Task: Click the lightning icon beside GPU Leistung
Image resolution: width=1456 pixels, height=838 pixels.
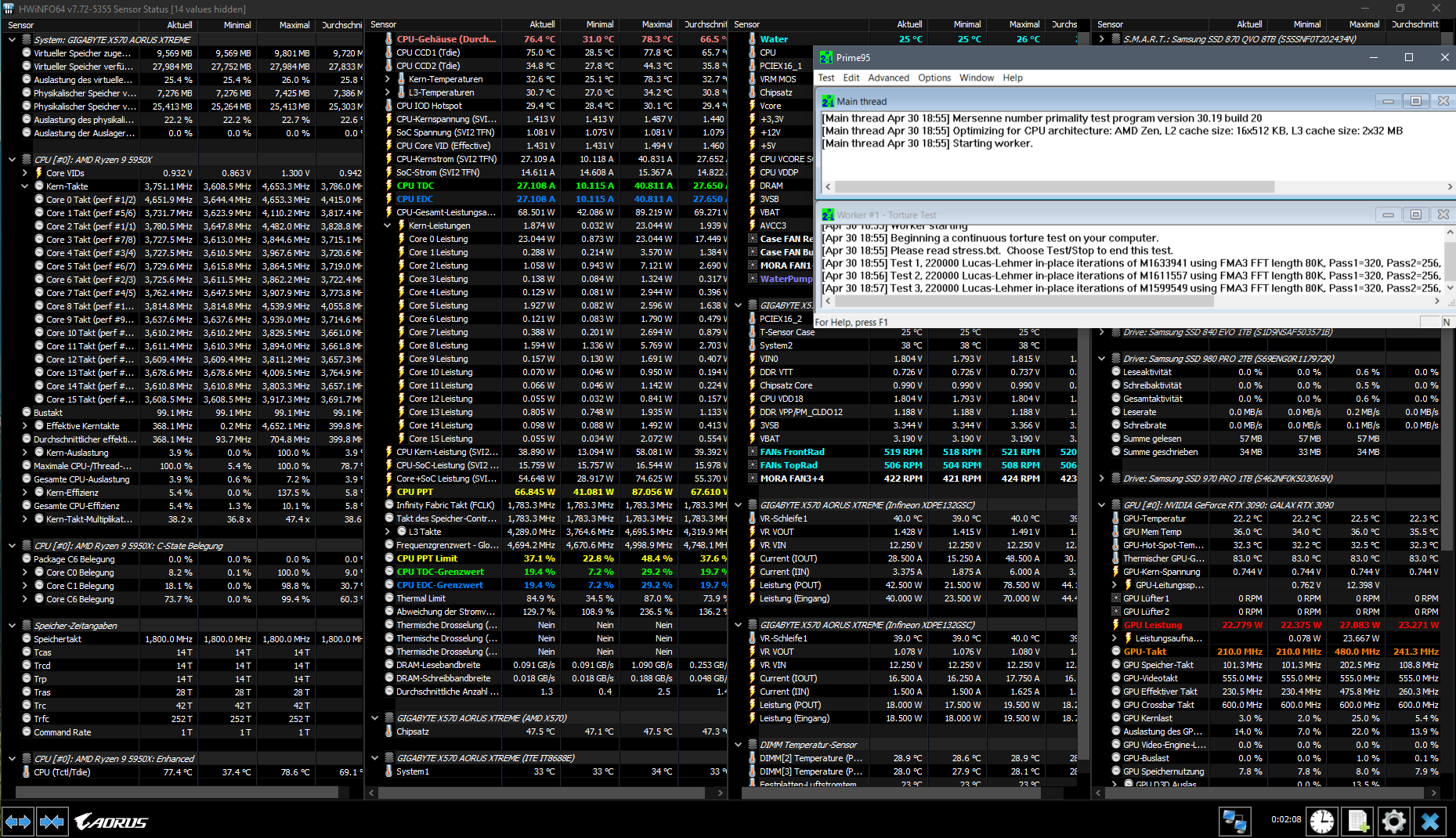Action: pos(1116,625)
